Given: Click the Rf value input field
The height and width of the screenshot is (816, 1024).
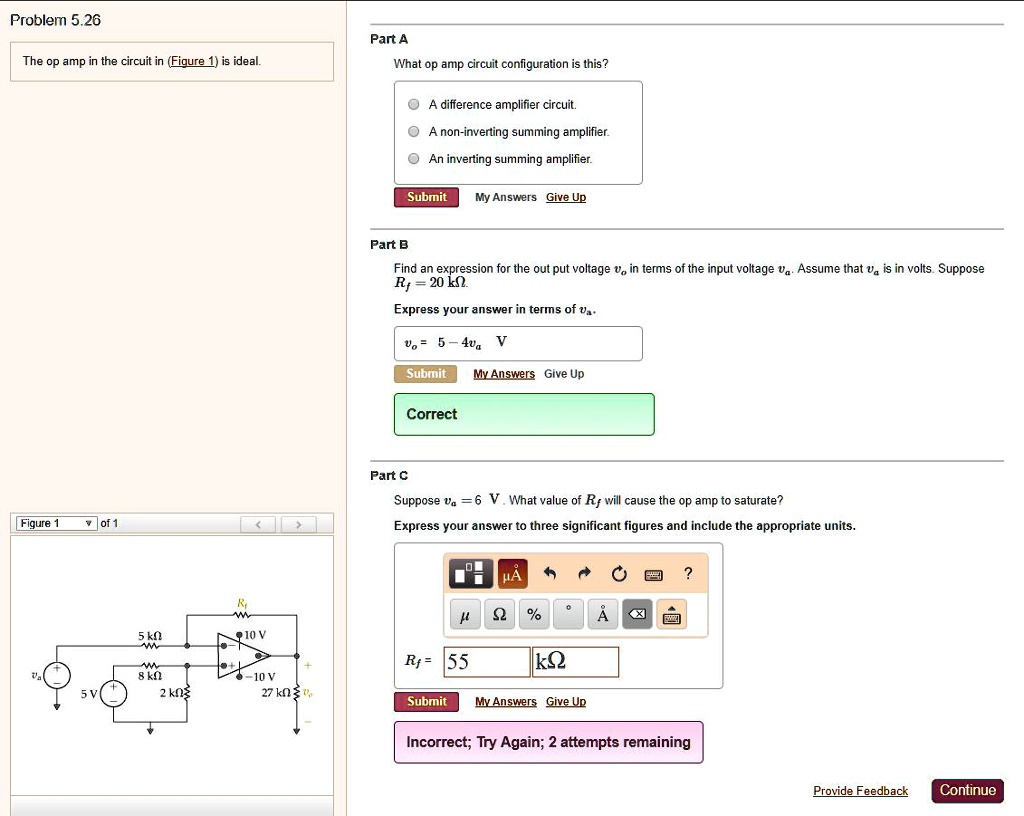Looking at the screenshot, I should tap(488, 661).
